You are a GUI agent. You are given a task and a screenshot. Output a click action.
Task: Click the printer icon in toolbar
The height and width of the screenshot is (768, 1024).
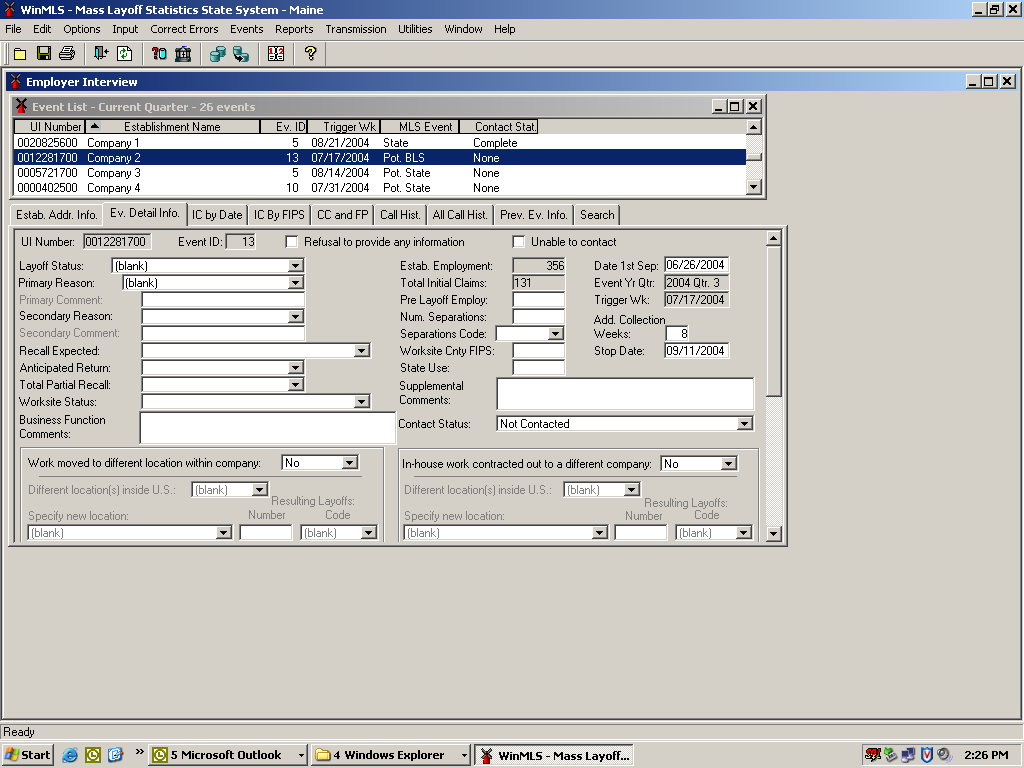[x=67, y=54]
